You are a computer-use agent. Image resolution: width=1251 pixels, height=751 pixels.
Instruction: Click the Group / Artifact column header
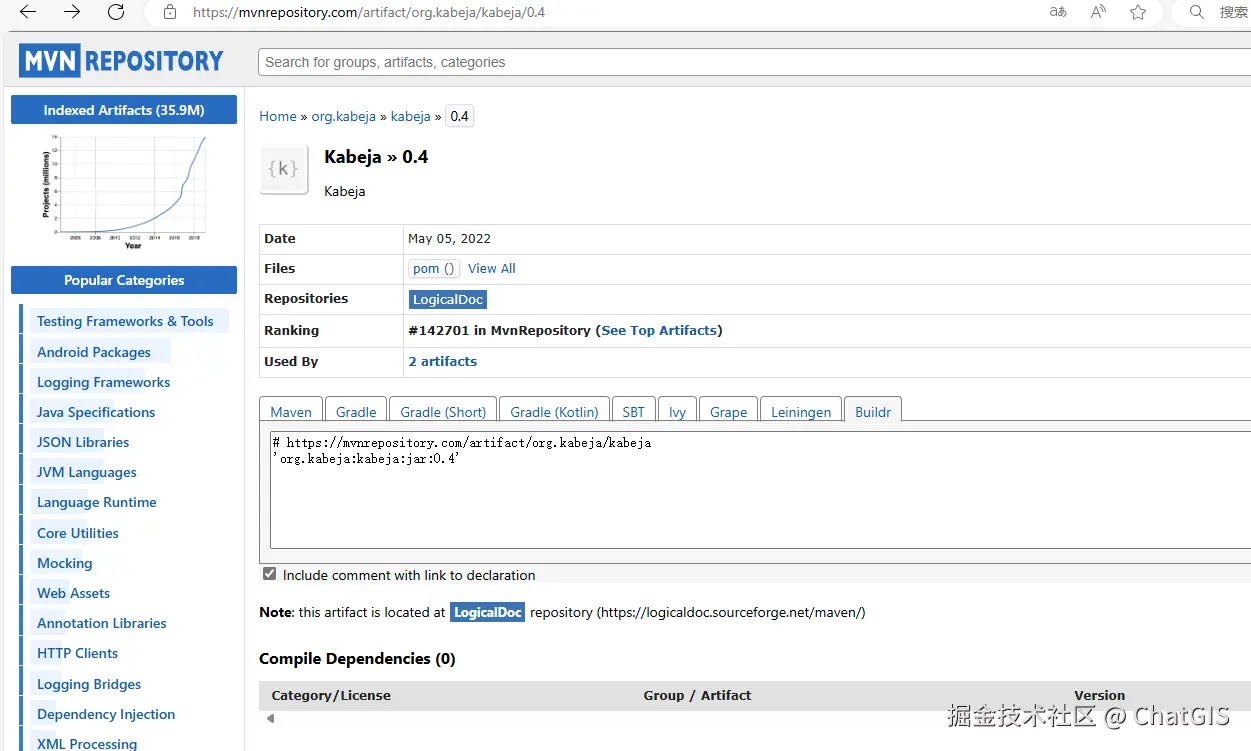coord(697,695)
